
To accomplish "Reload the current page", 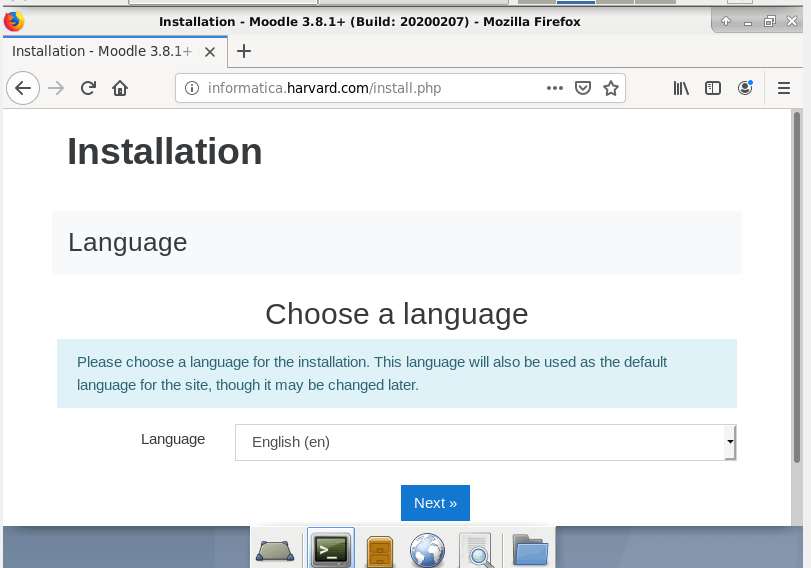I will (88, 88).
